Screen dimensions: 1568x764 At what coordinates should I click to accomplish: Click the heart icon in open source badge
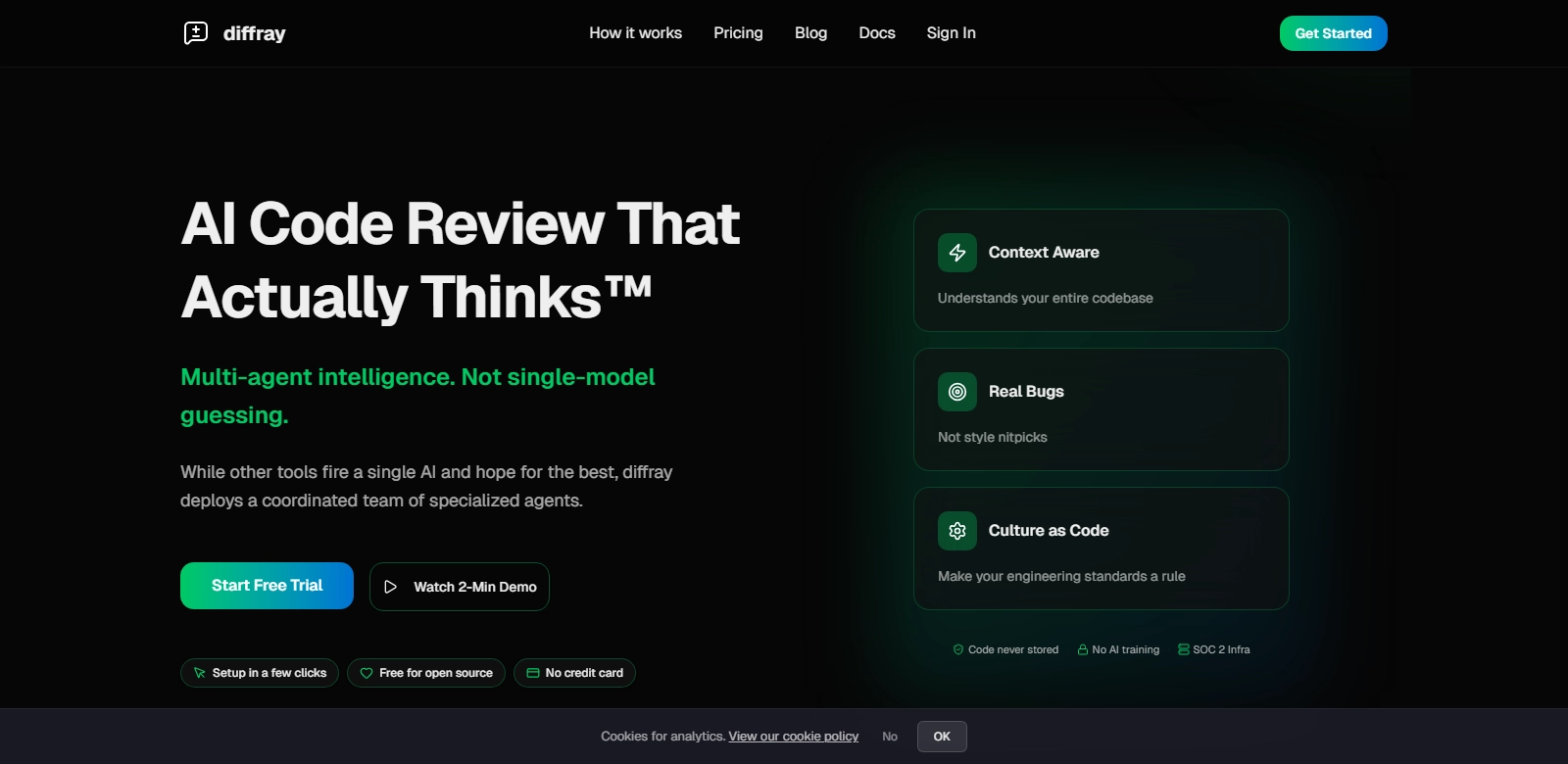[367, 673]
